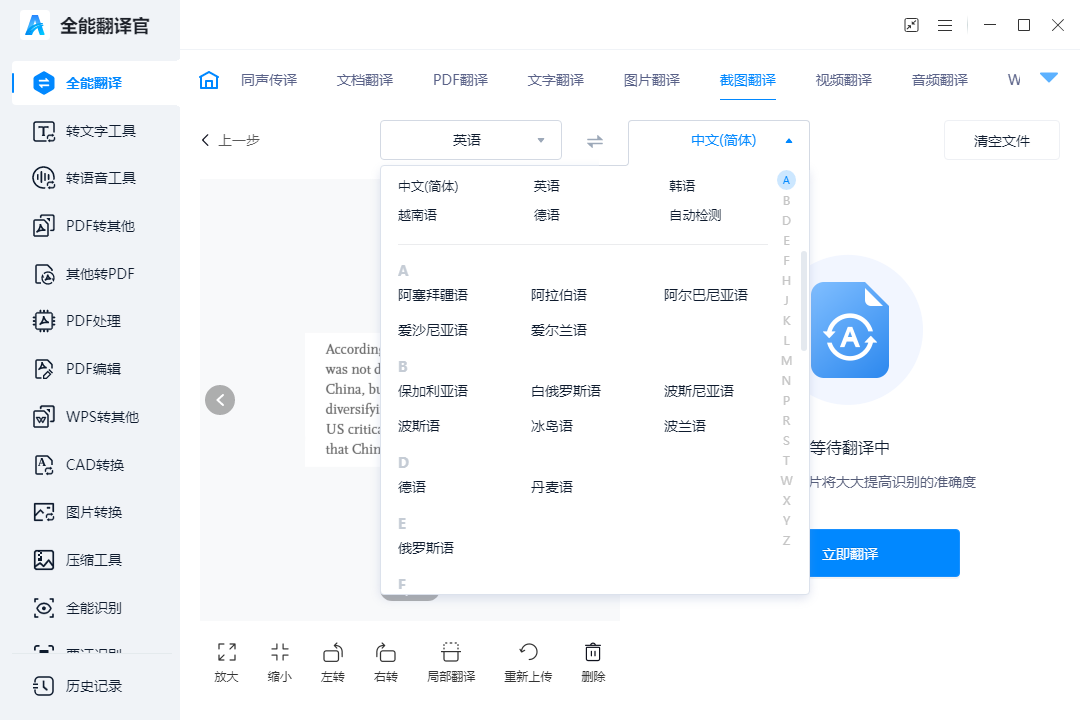The image size is (1080, 720).
Task: Open WPS转其他 sidebar tool
Action: 86,417
